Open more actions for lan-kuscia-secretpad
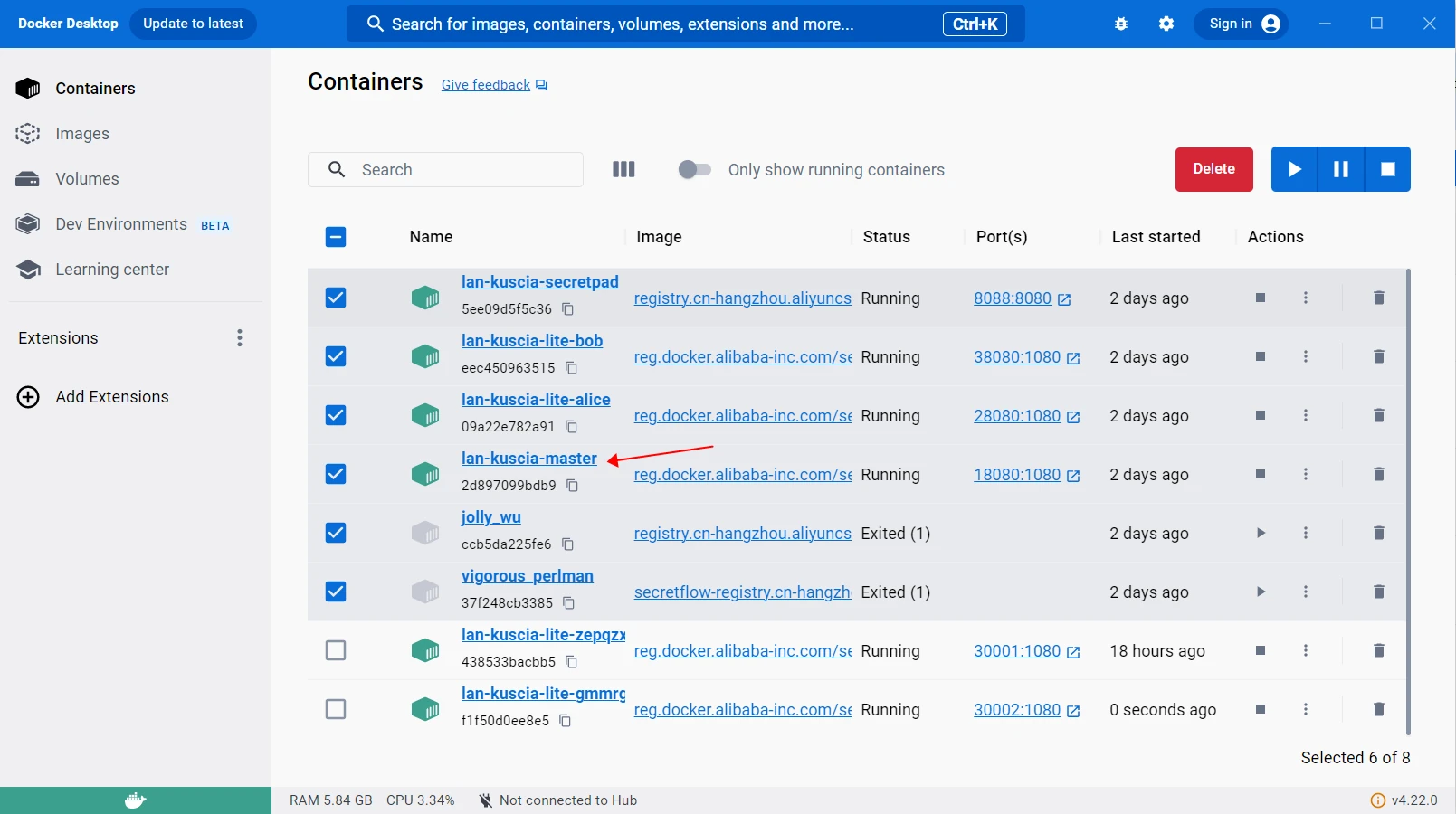 tap(1306, 298)
